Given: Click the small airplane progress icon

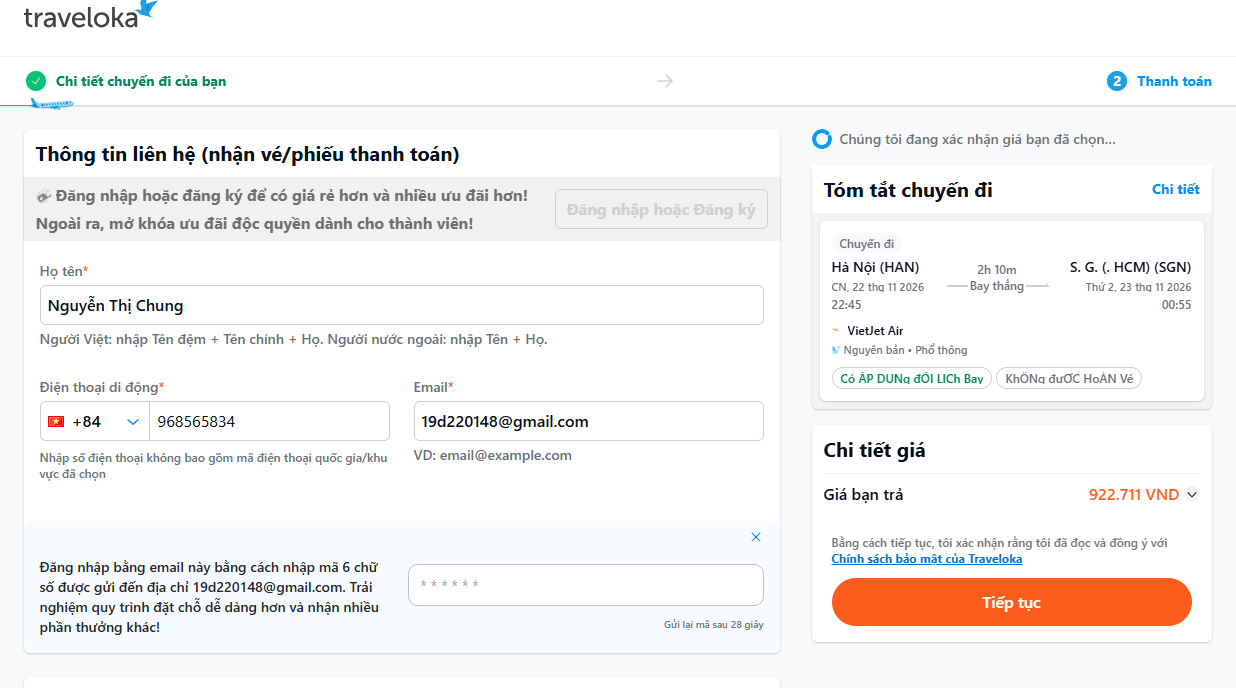Looking at the screenshot, I should click(51, 104).
